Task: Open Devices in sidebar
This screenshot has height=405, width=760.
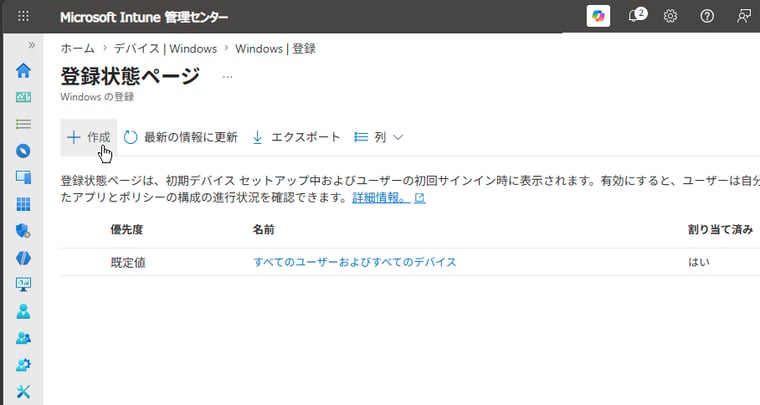Action: click(x=23, y=177)
